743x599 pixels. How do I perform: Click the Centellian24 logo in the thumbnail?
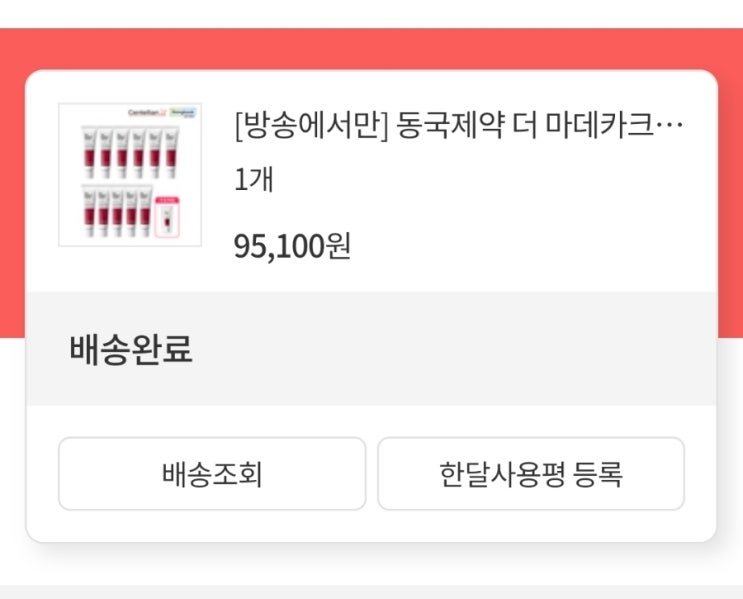click(x=148, y=114)
